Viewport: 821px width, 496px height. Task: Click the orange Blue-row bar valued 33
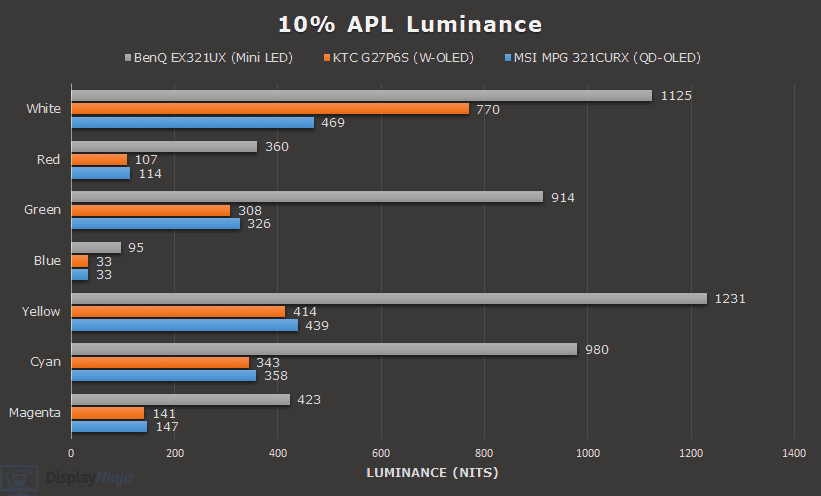tap(80, 261)
